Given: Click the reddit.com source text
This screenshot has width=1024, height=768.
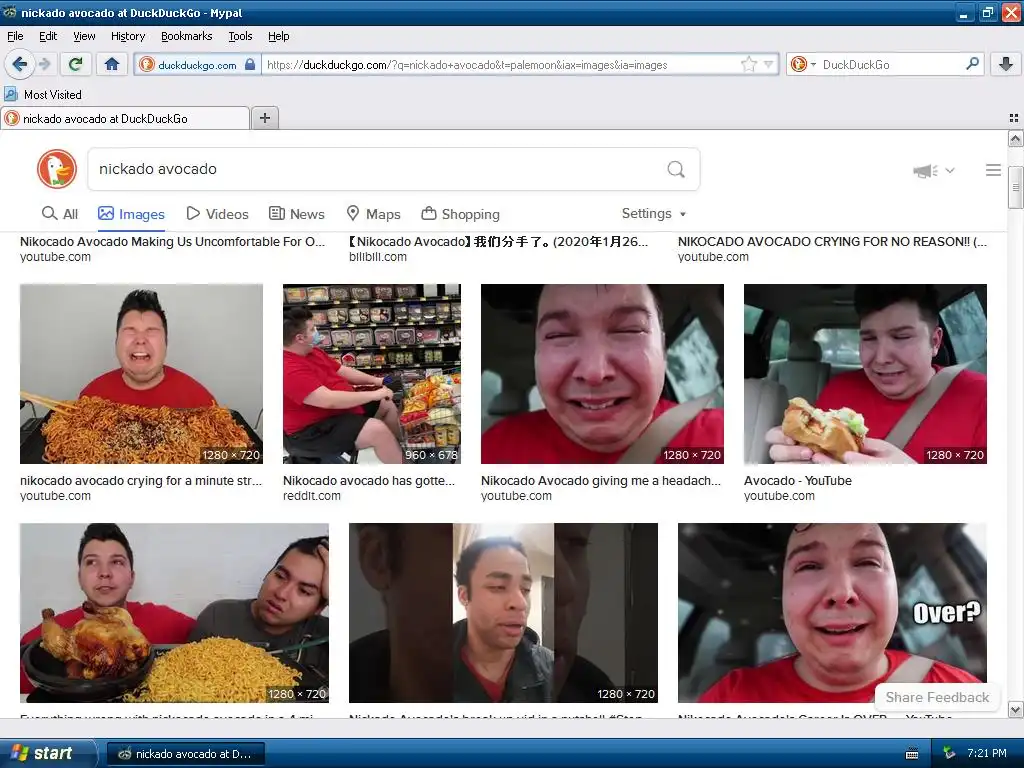Looking at the screenshot, I should [312, 496].
